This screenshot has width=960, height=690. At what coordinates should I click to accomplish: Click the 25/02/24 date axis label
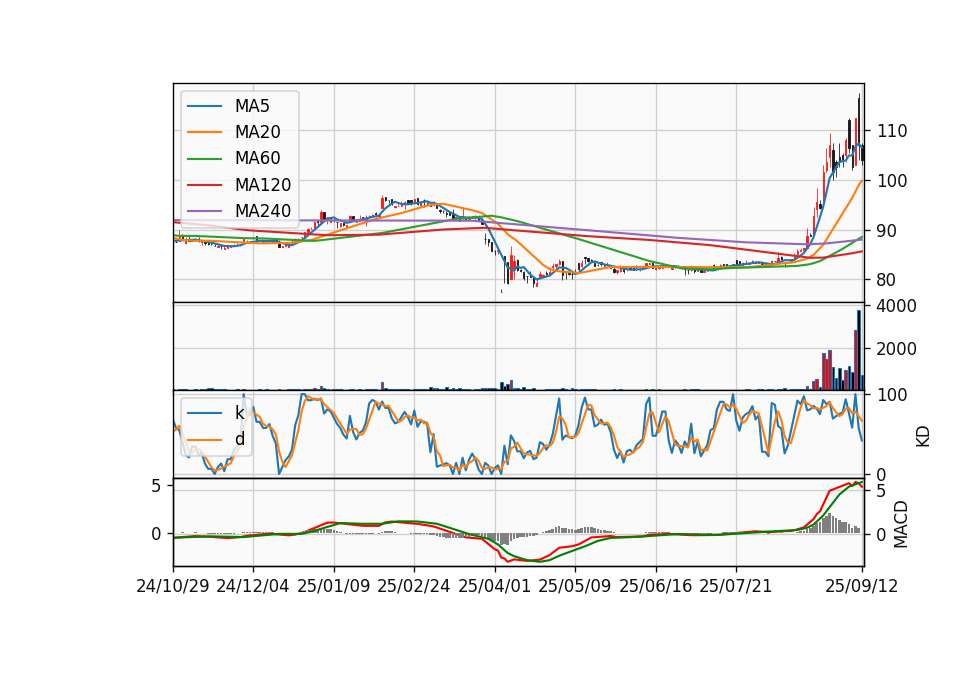413,587
